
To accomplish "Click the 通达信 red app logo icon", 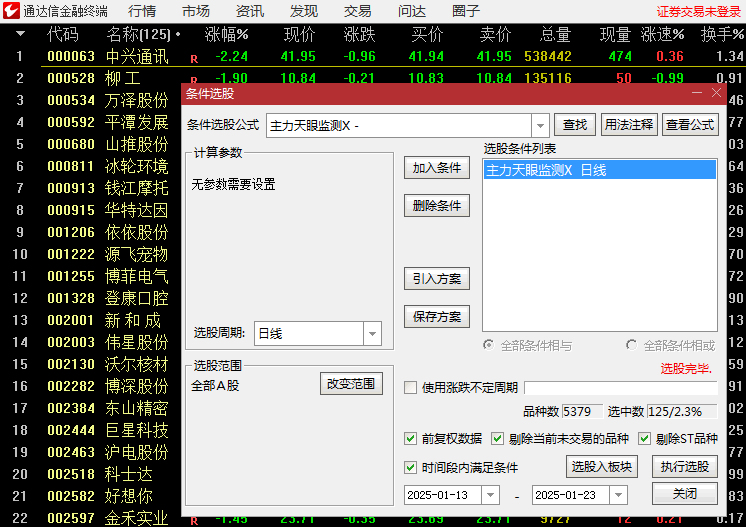I will click(11, 11).
